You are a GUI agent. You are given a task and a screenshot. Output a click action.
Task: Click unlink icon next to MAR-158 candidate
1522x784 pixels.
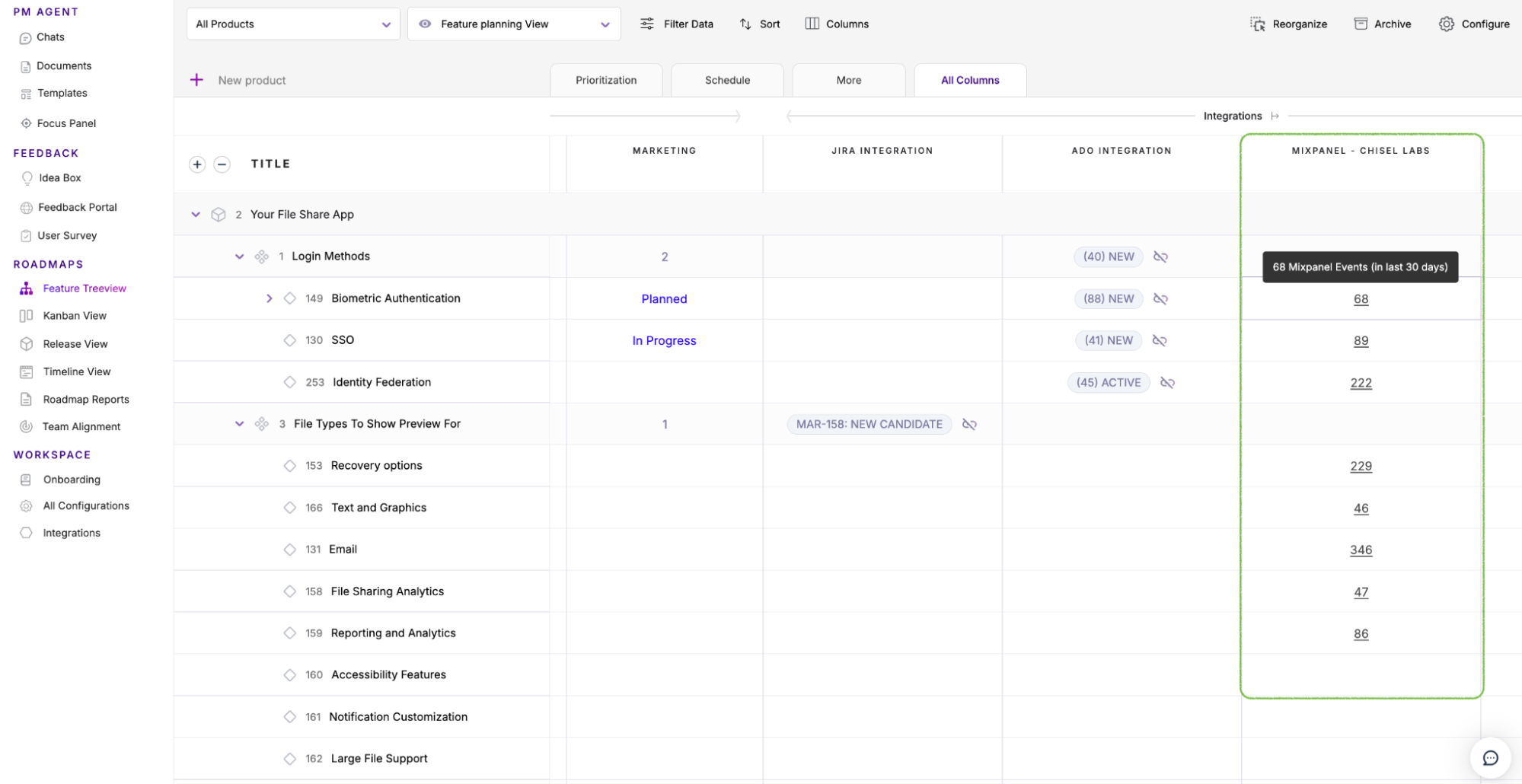point(969,425)
